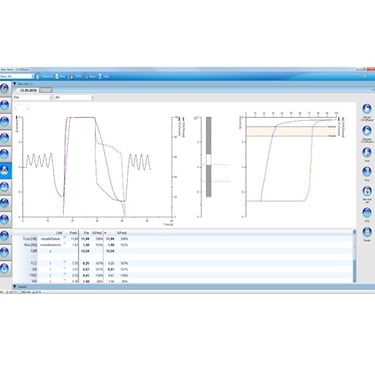The image size is (375, 380).
Task: Click the fifth round icon in right panel
Action: click(x=367, y=191)
